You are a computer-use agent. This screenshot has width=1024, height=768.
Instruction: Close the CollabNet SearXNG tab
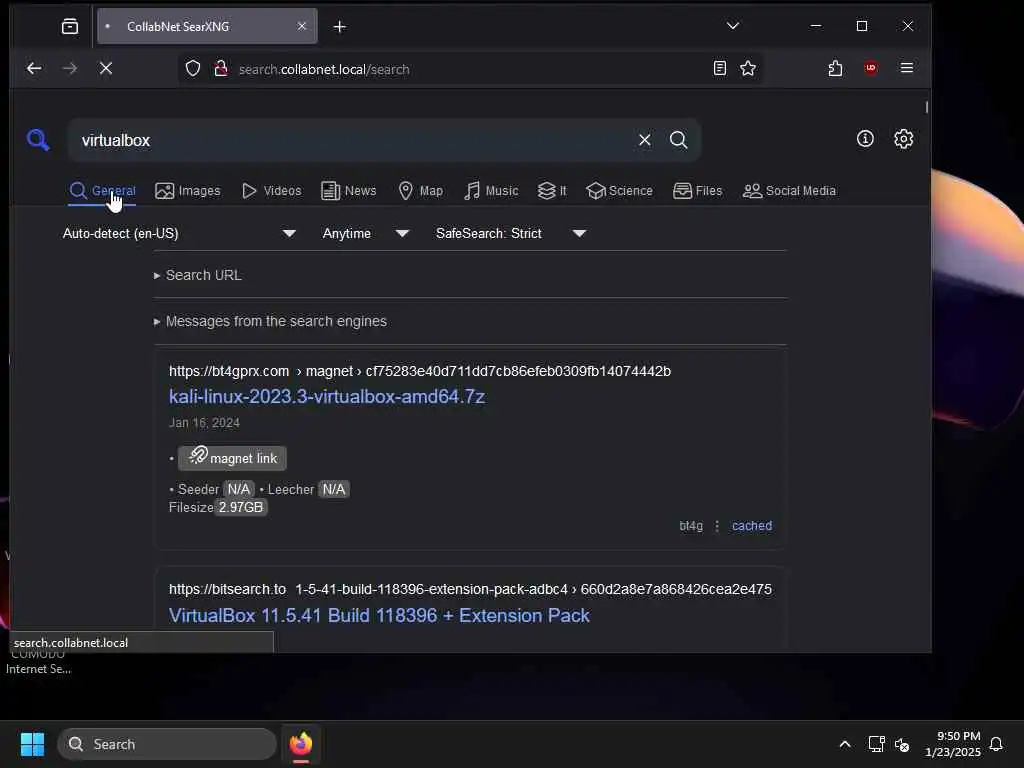point(302,26)
